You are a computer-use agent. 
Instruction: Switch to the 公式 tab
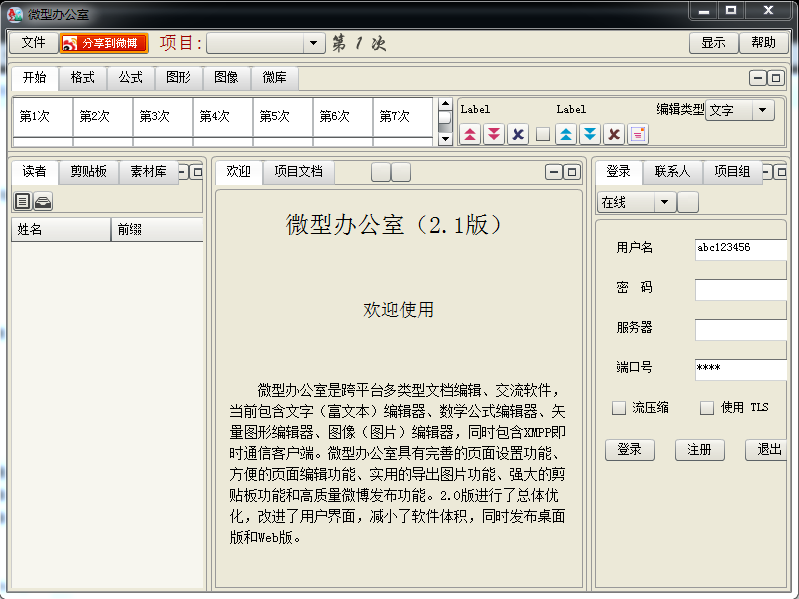[130, 78]
